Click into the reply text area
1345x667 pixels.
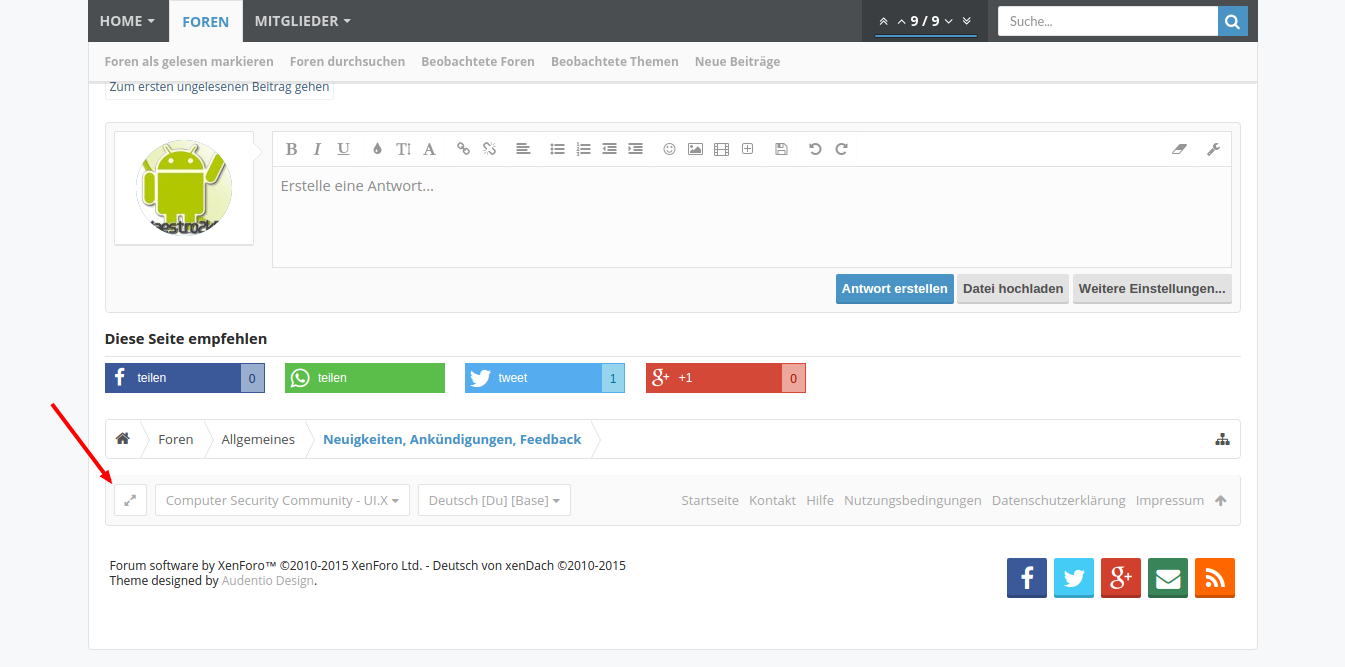pos(750,217)
